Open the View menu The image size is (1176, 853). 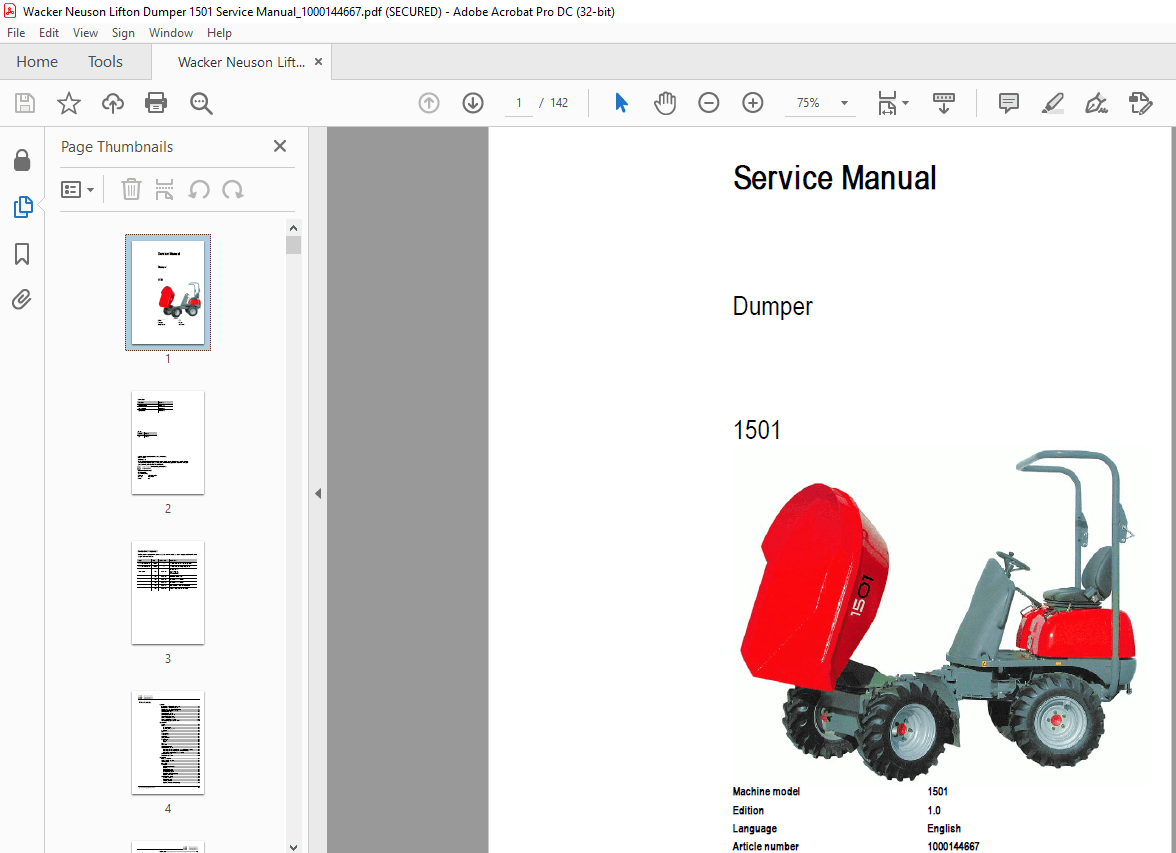(x=85, y=32)
